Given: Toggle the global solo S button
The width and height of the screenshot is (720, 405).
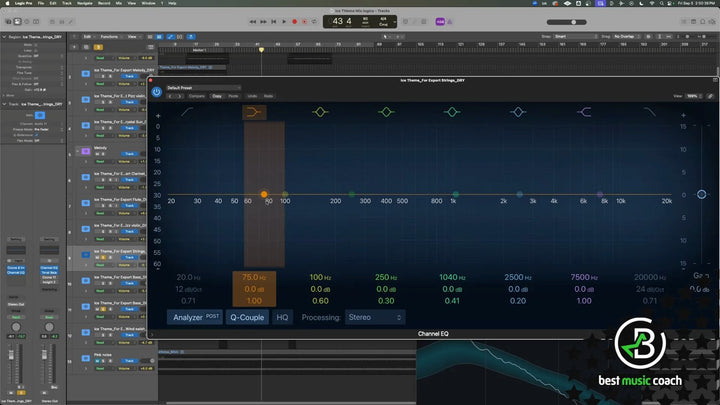Looking at the screenshot, I should tap(98, 47).
